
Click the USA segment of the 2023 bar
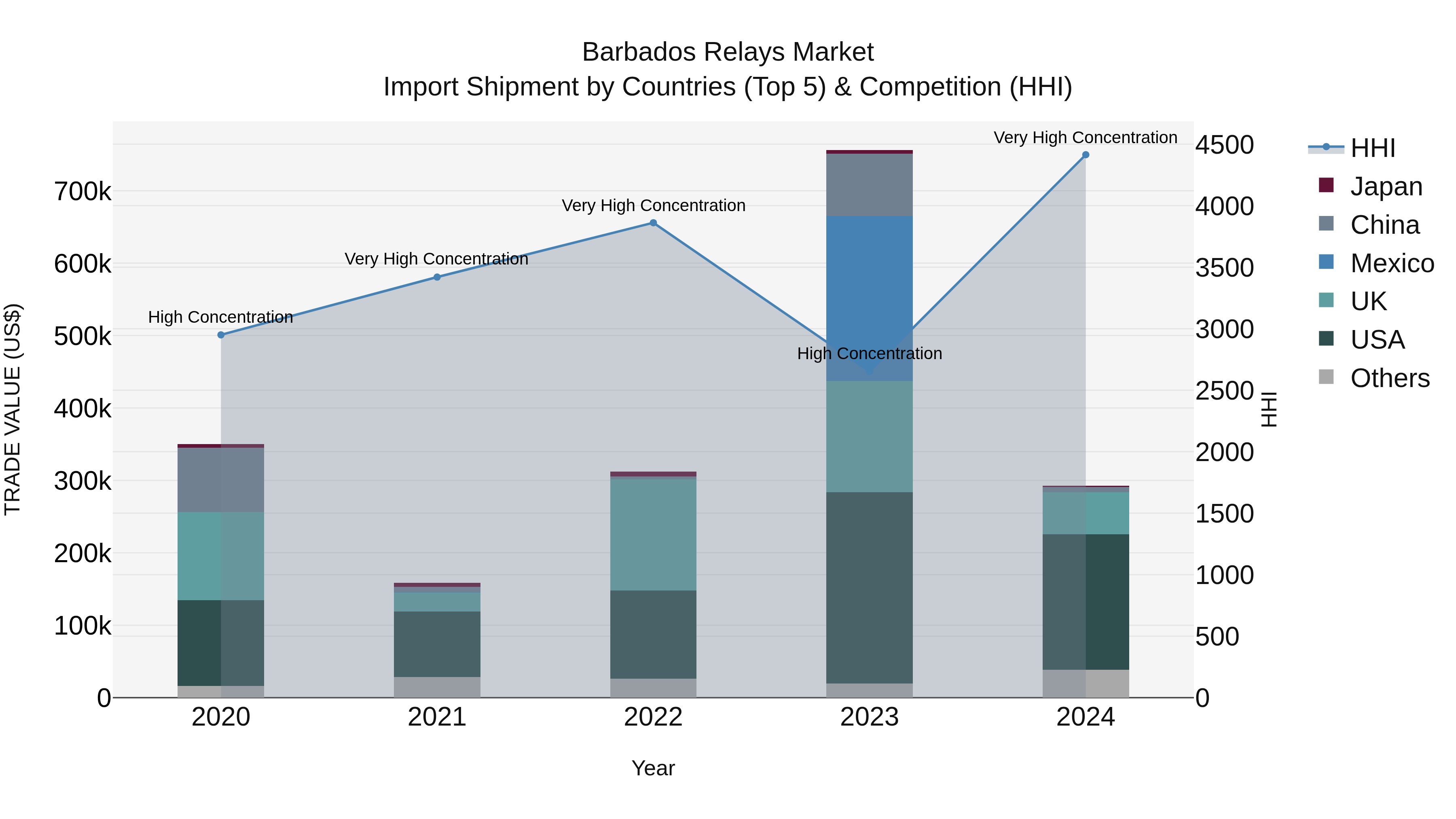click(x=869, y=588)
